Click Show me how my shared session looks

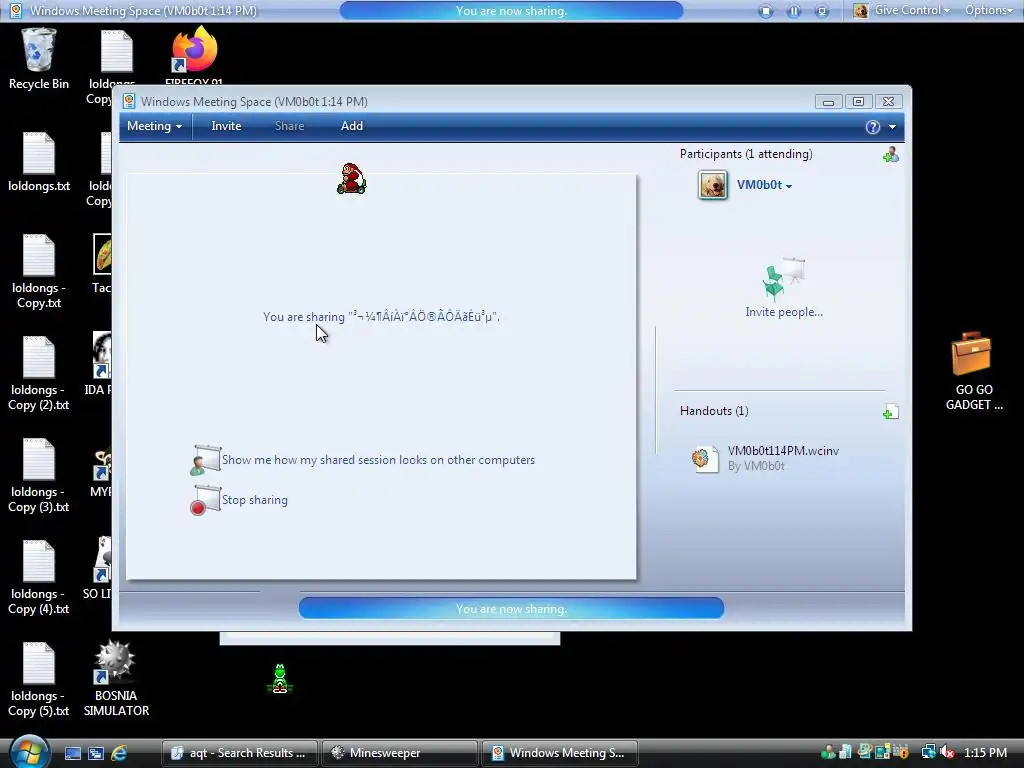pyautogui.click(x=378, y=460)
